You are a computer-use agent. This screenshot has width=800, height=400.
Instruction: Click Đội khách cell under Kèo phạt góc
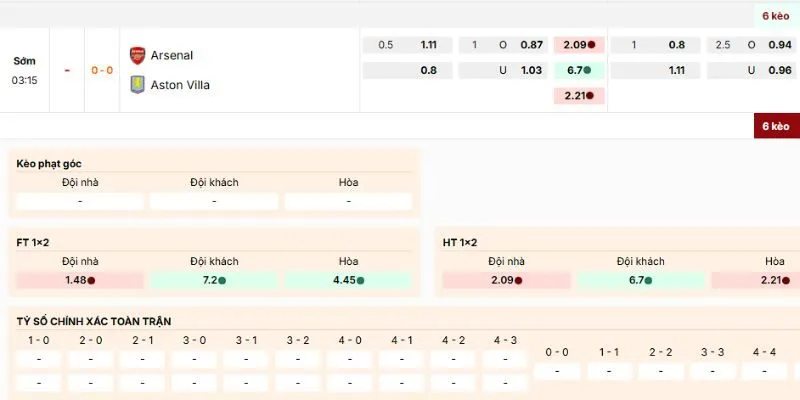(214, 201)
